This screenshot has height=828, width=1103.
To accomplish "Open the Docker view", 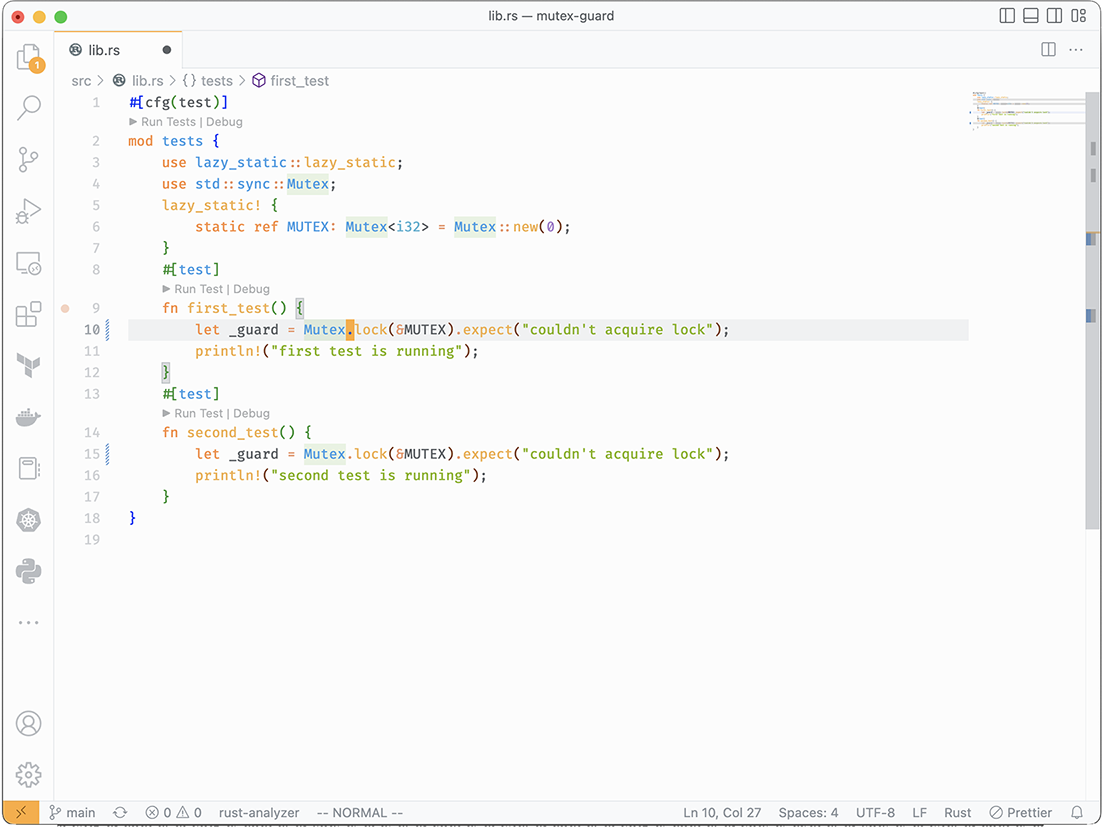I will click(x=29, y=416).
